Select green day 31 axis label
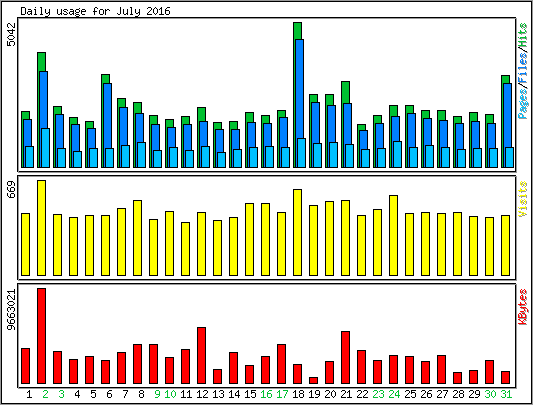The image size is (533, 405). tap(506, 394)
